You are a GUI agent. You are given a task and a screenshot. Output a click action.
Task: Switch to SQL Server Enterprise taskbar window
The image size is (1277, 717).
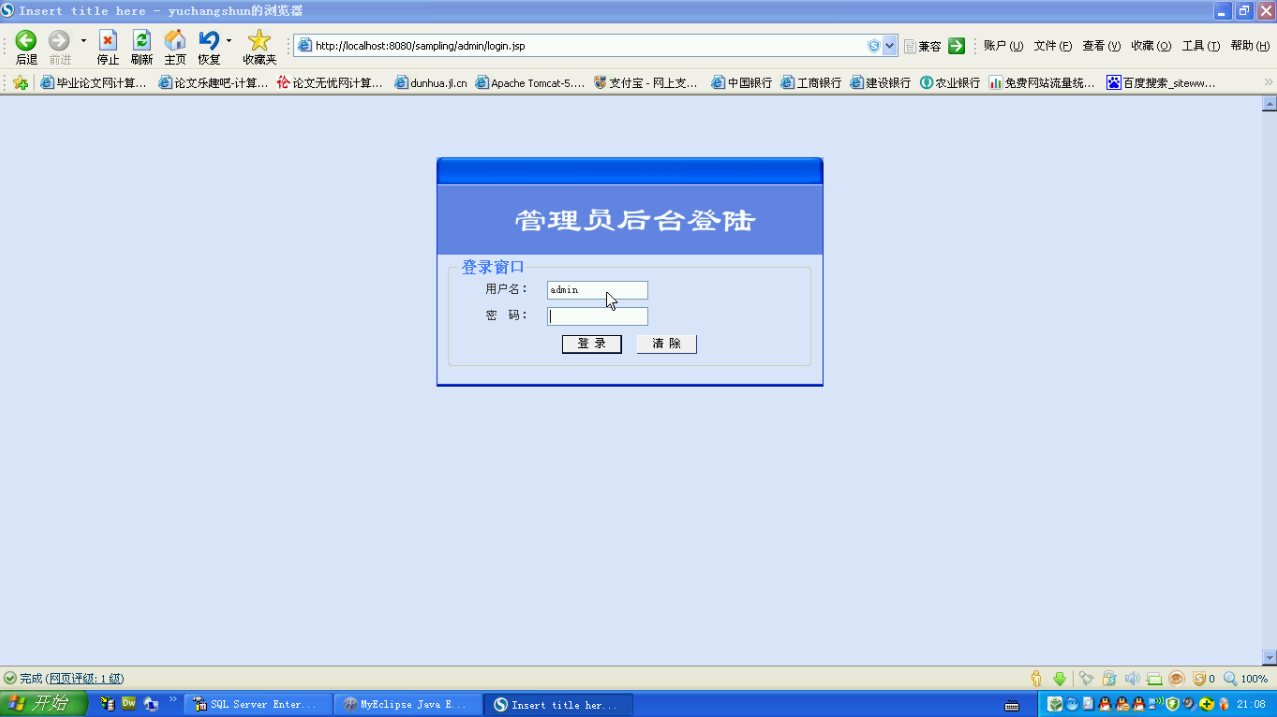[258, 705]
